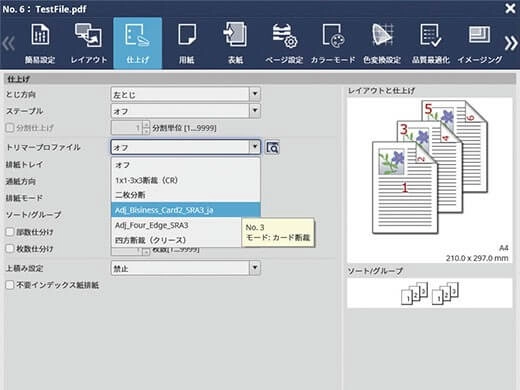Screen dimensions: 520x390
Task: Click the ソート/グループ setting label
Action: pyautogui.click(x=33, y=215)
